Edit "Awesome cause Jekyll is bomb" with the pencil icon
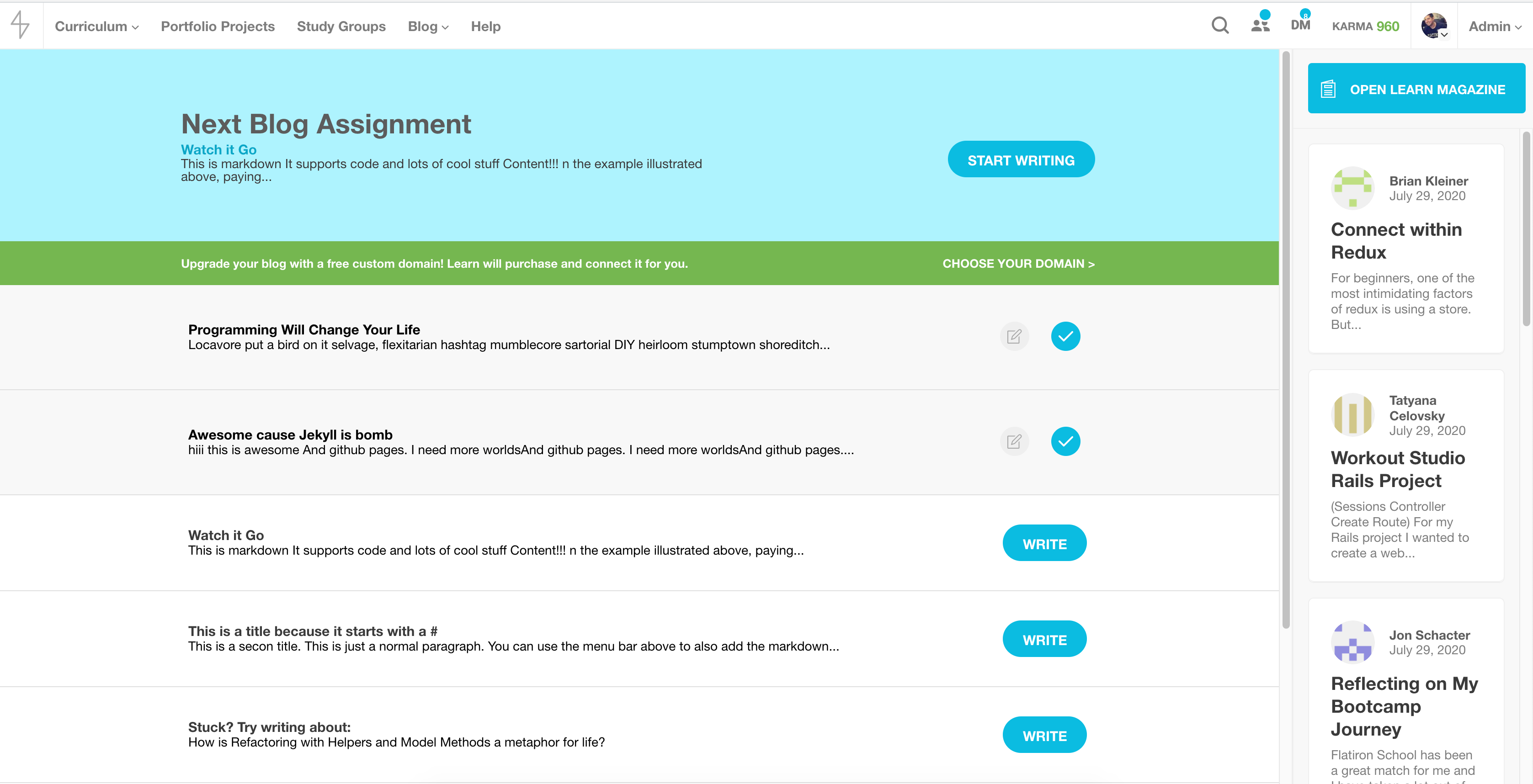Screen dimensions: 1533x784 (x=1015, y=441)
